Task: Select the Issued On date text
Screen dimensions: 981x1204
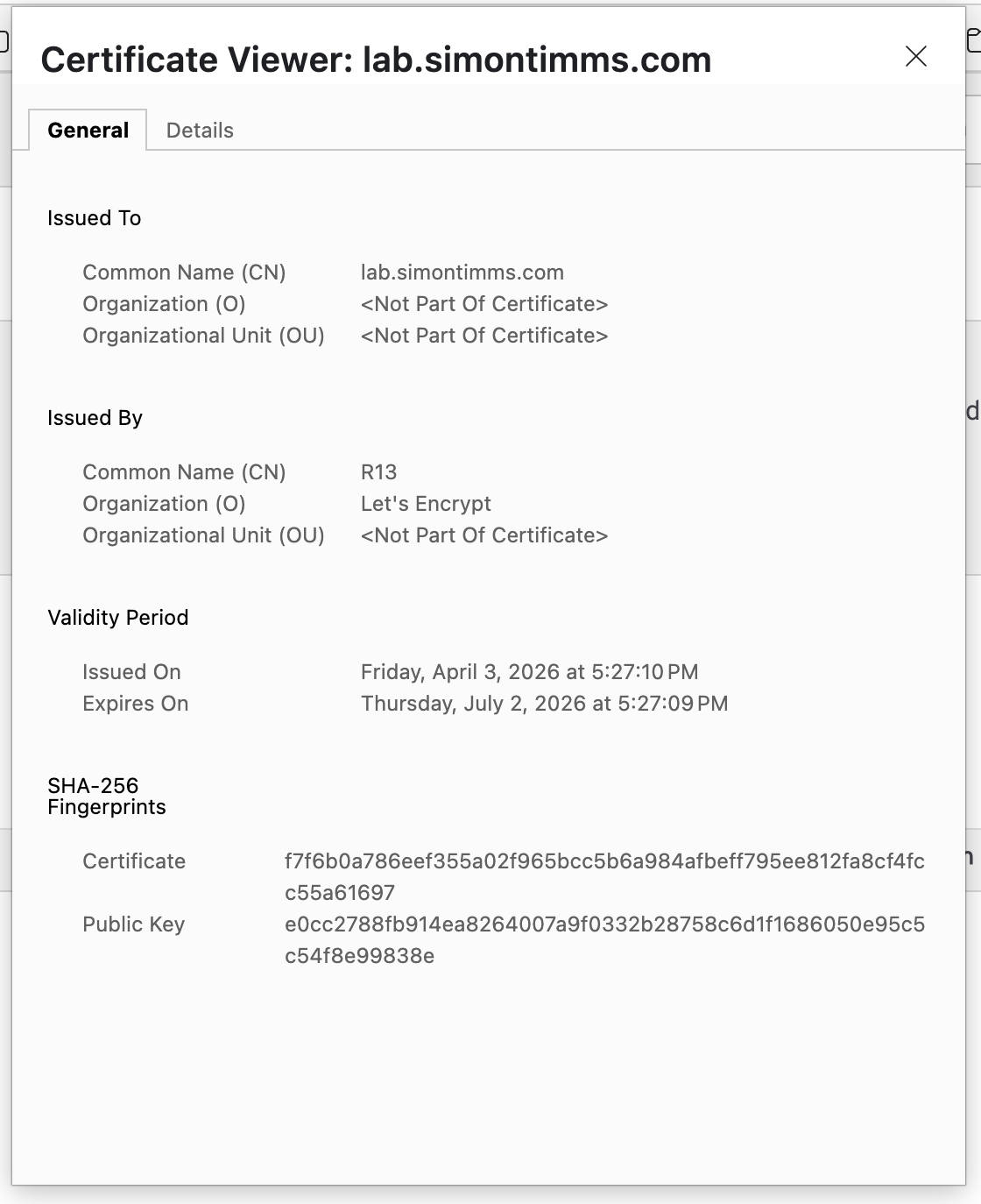Action: point(530,671)
